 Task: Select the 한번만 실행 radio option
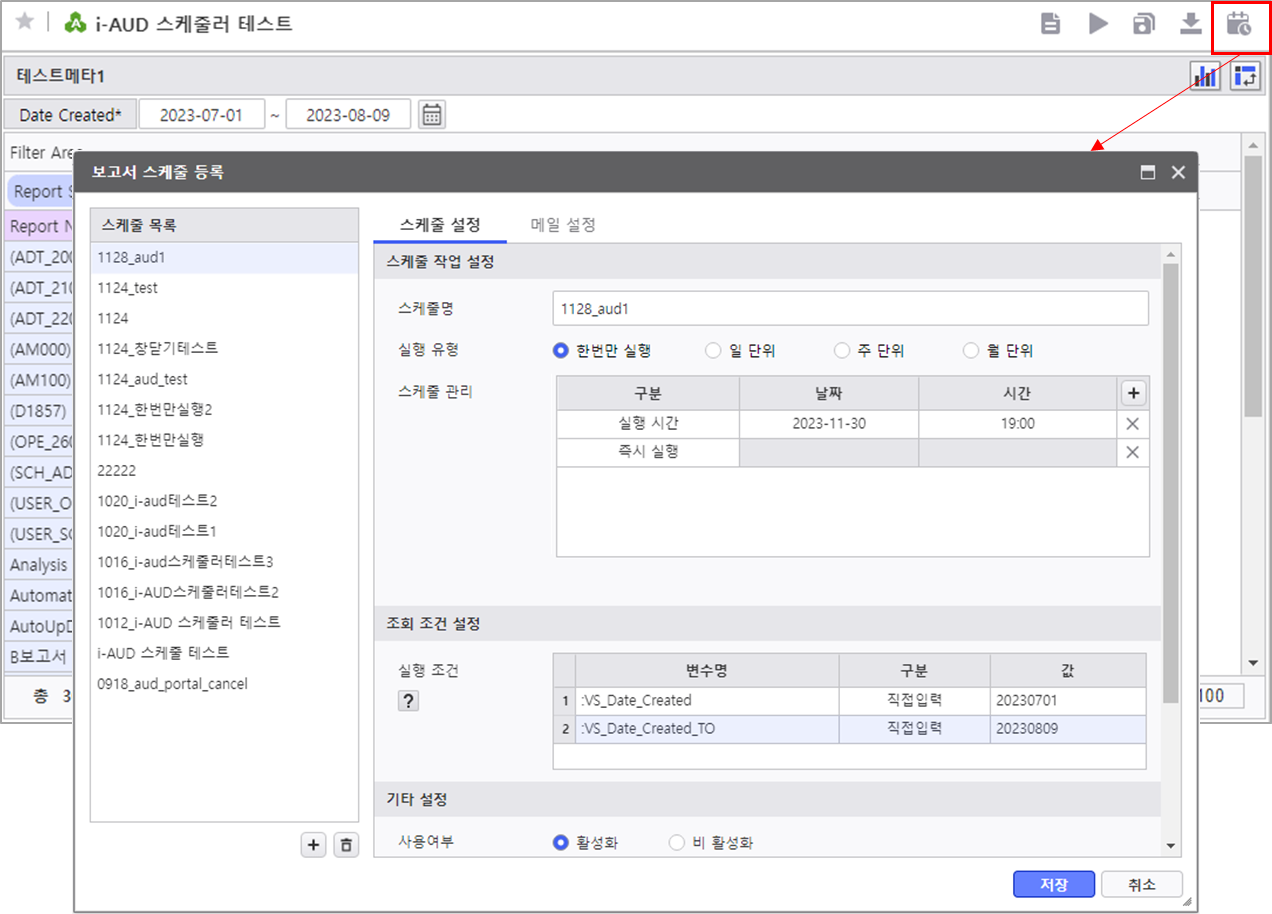point(561,351)
